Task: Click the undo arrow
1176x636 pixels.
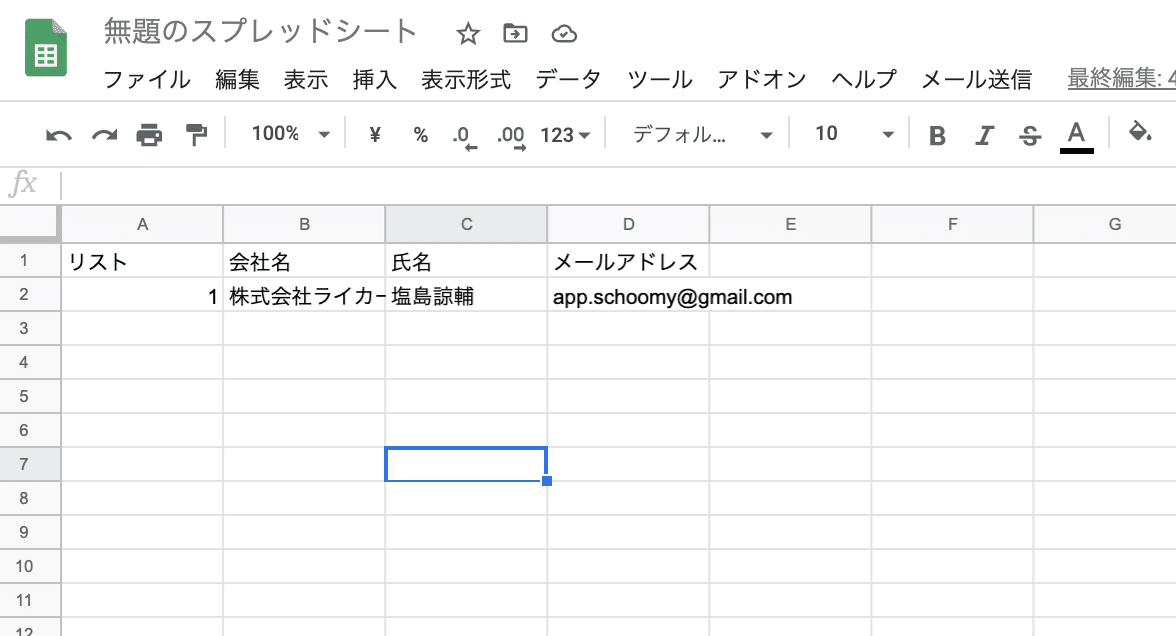Action: (57, 133)
